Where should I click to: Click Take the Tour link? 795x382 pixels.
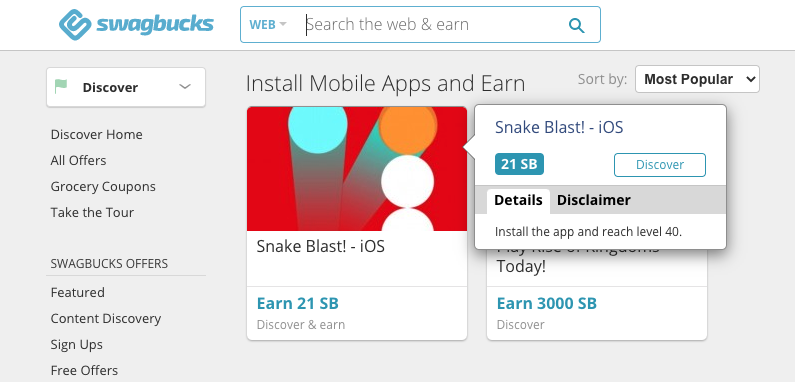[92, 212]
